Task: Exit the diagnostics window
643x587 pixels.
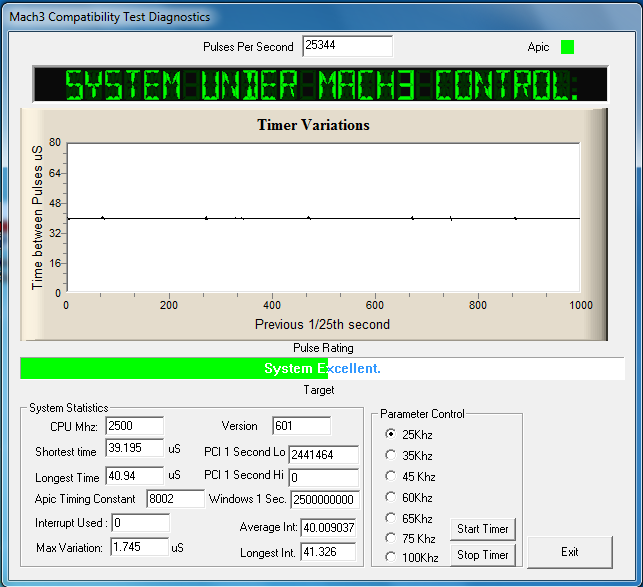Action: point(570,552)
